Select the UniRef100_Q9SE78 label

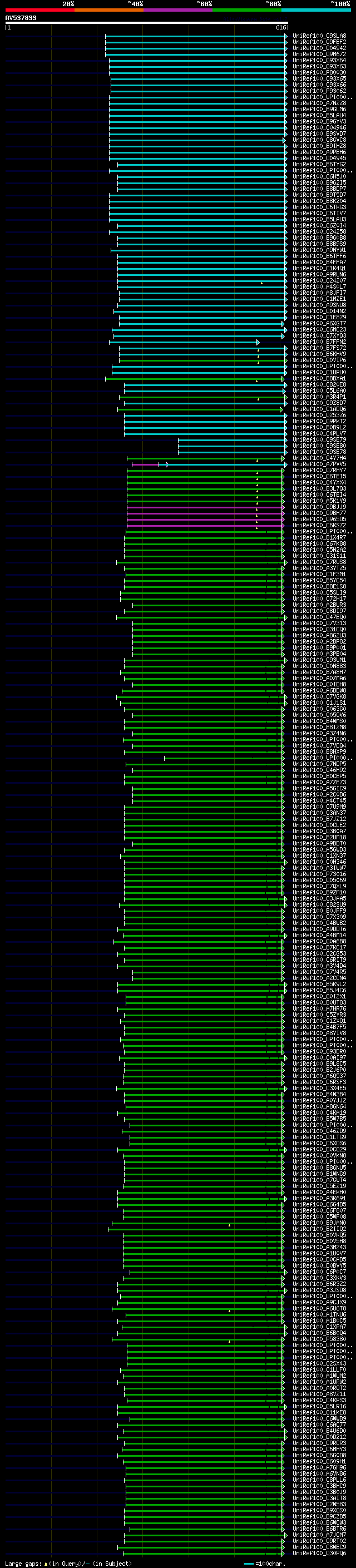click(319, 452)
